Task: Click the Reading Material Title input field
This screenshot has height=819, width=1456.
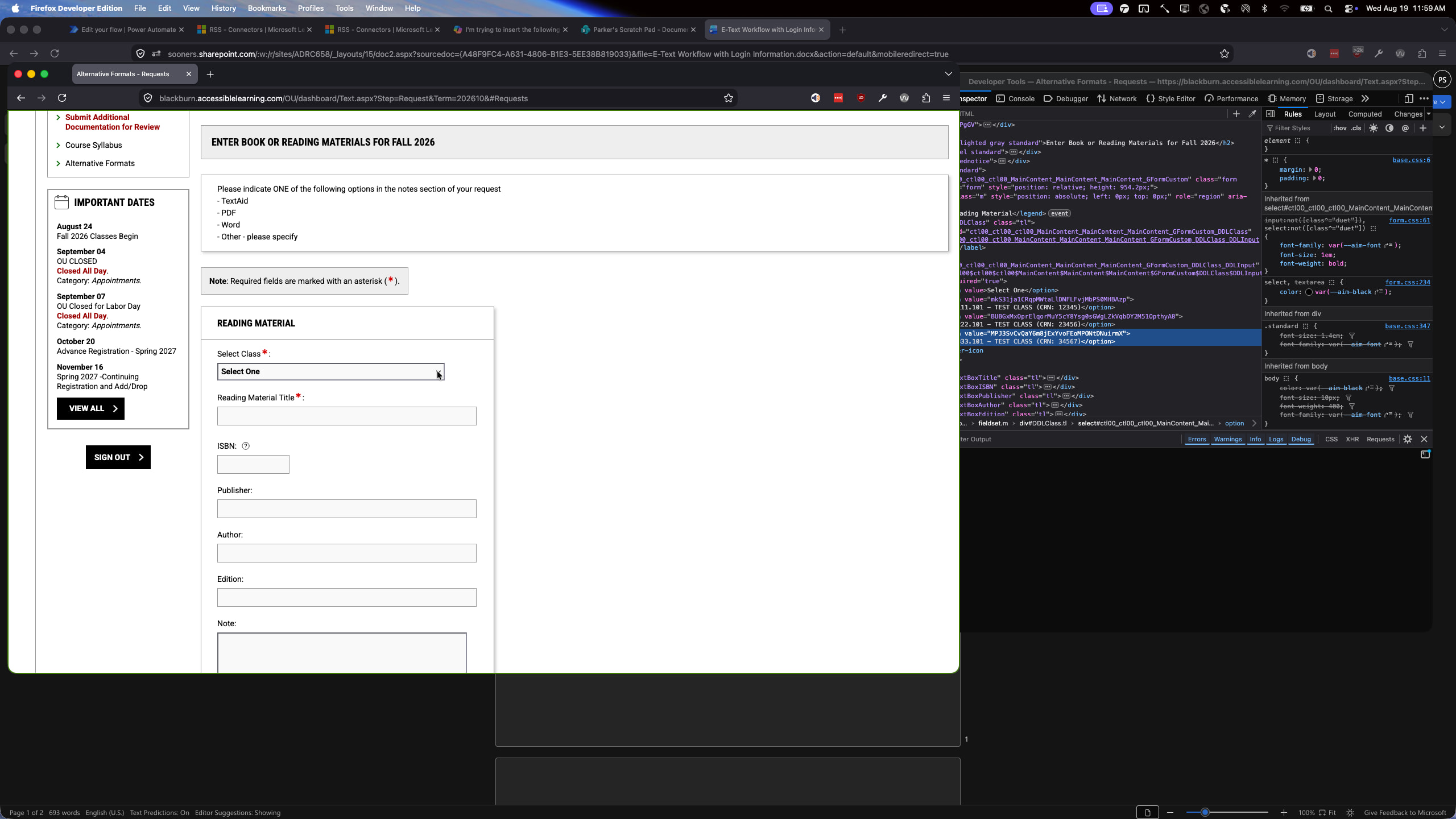Action: coord(346,416)
